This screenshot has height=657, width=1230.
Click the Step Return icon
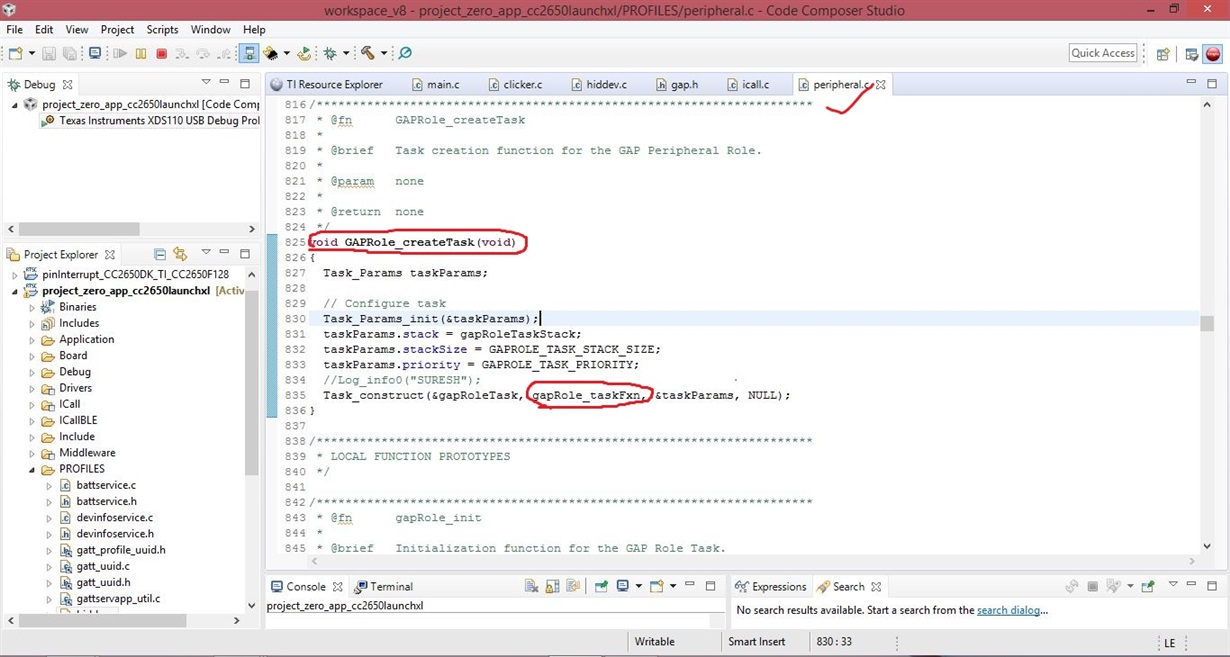click(224, 53)
